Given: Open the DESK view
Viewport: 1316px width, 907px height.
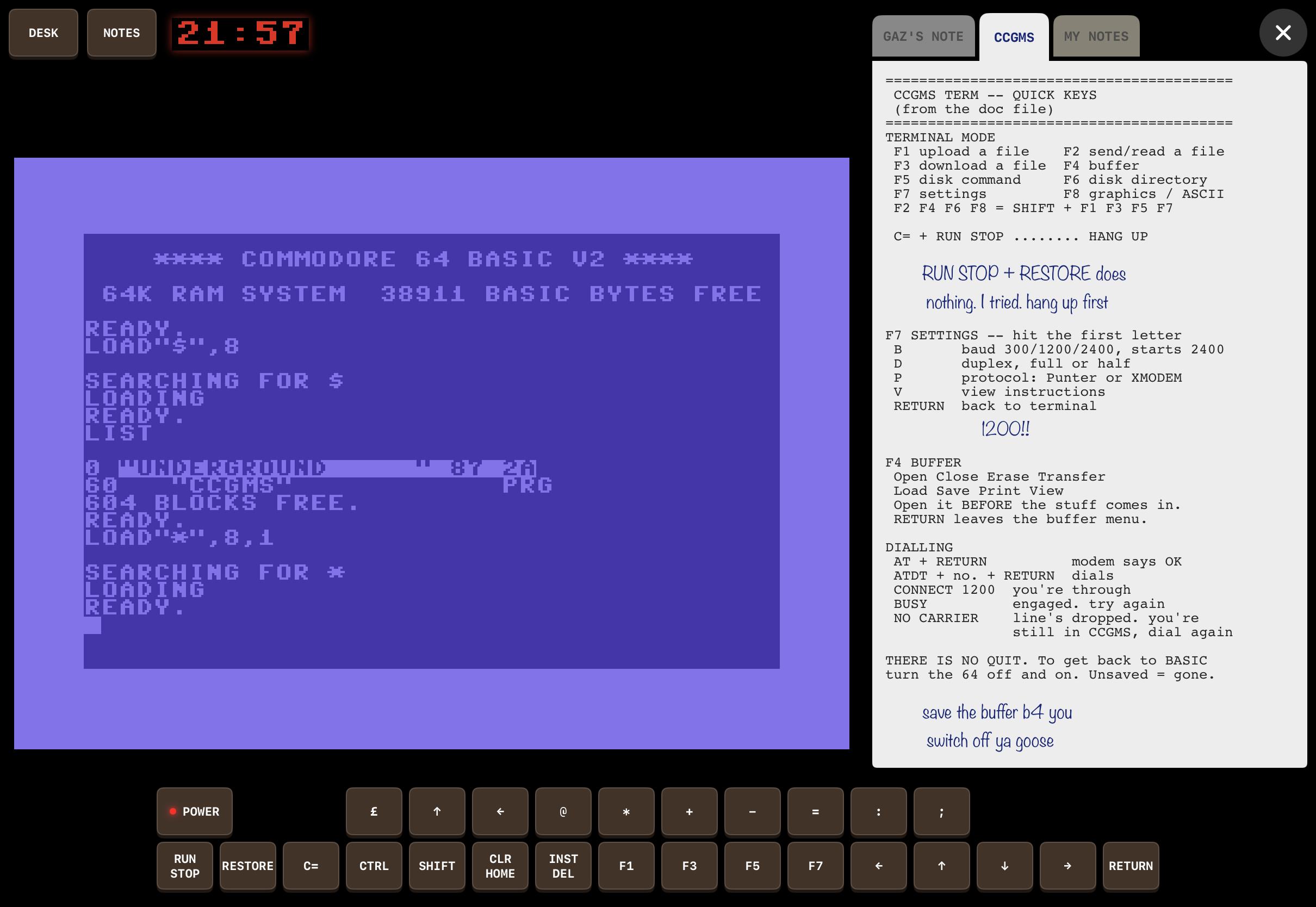Looking at the screenshot, I should coord(43,33).
